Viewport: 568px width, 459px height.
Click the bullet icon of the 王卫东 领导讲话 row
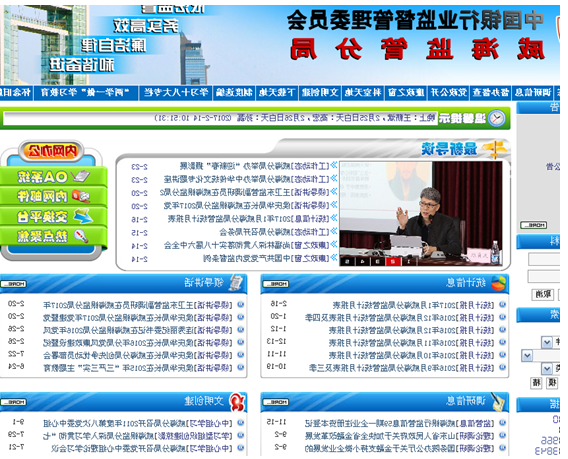[x=241, y=305]
